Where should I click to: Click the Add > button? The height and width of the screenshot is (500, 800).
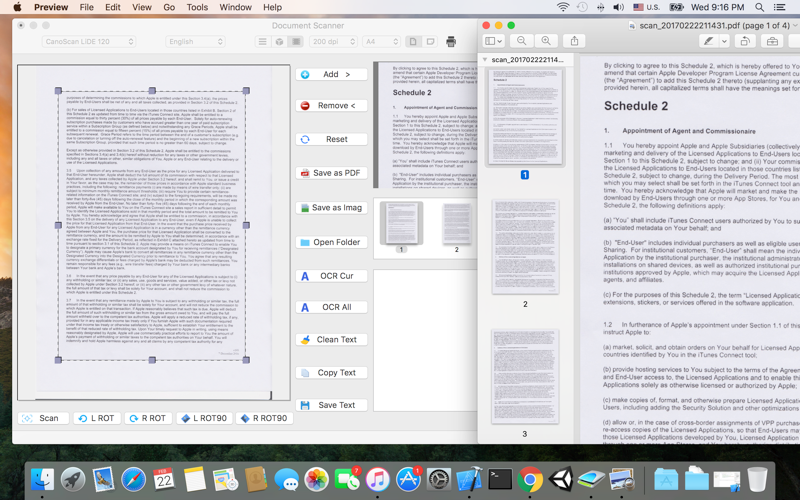point(332,74)
